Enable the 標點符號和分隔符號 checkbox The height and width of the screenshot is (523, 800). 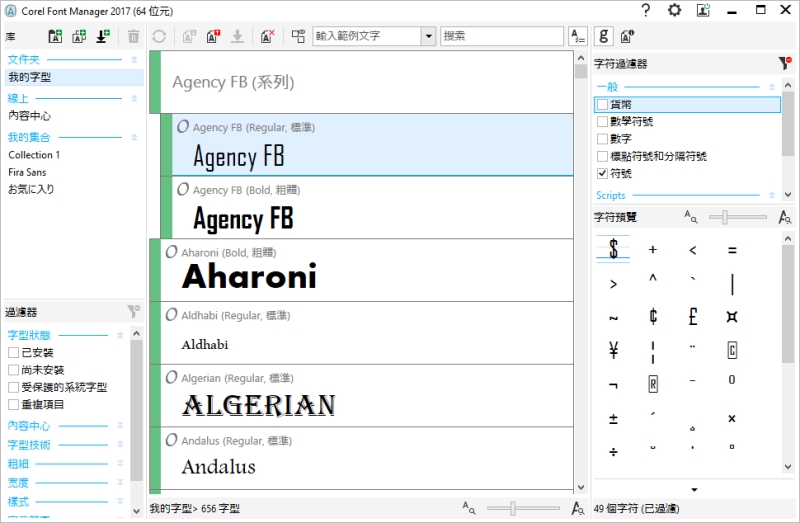pyautogui.click(x=602, y=156)
